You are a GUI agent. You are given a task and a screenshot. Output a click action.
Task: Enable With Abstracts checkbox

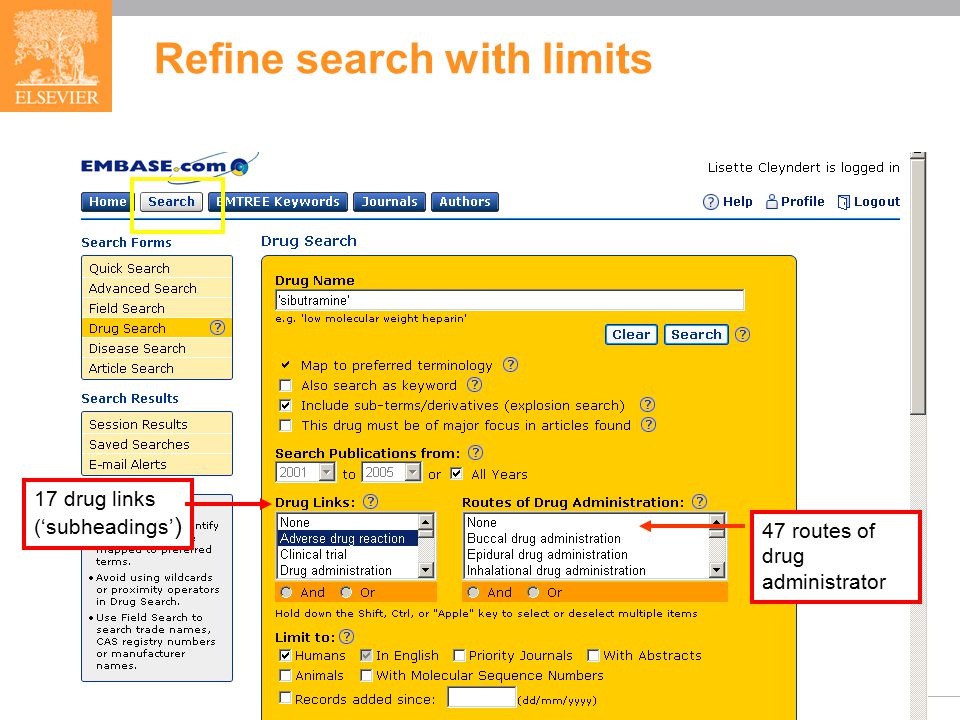(x=593, y=656)
